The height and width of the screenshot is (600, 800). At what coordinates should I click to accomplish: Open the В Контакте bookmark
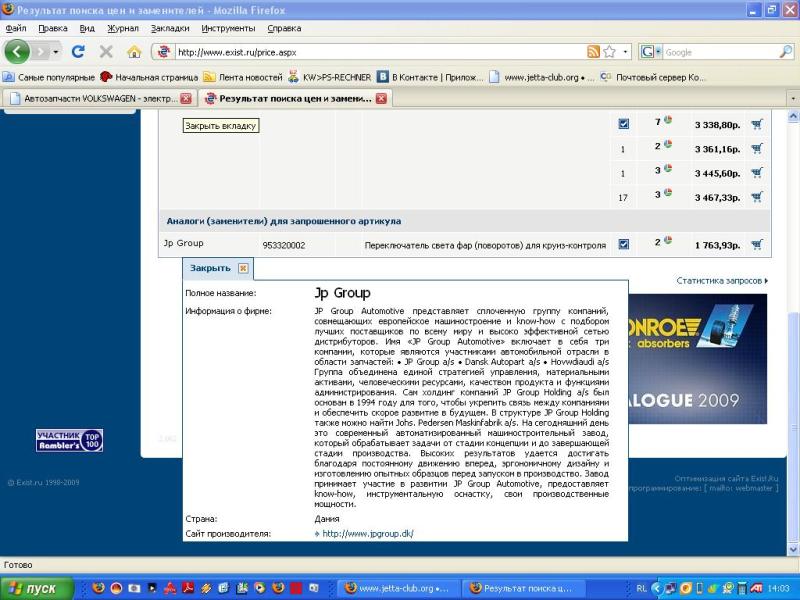click(430, 78)
